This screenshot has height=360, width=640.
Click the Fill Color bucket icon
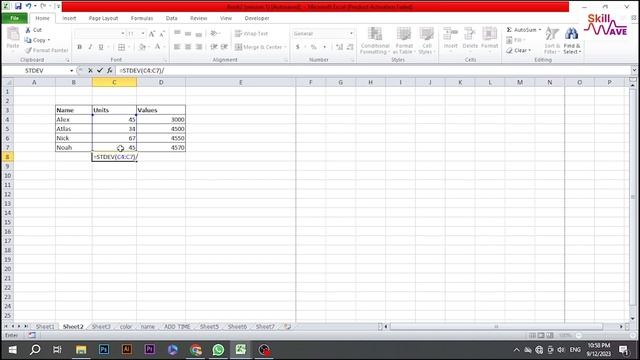click(142, 47)
